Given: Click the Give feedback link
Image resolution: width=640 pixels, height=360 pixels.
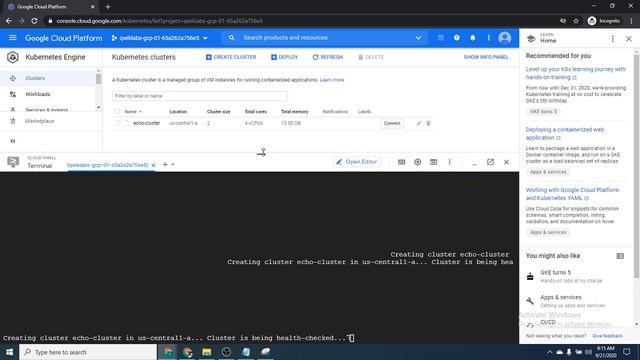Looking at the screenshot, I should (x=607, y=336).
